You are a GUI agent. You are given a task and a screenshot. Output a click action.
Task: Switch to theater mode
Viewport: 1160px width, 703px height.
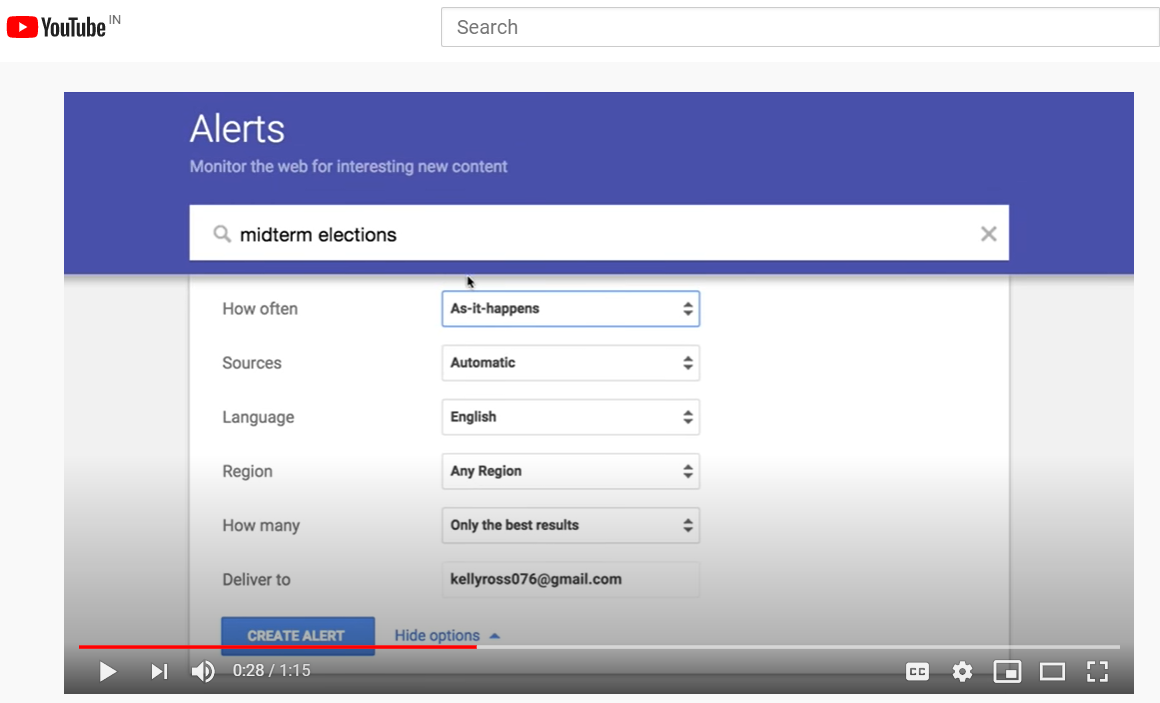[1052, 672]
